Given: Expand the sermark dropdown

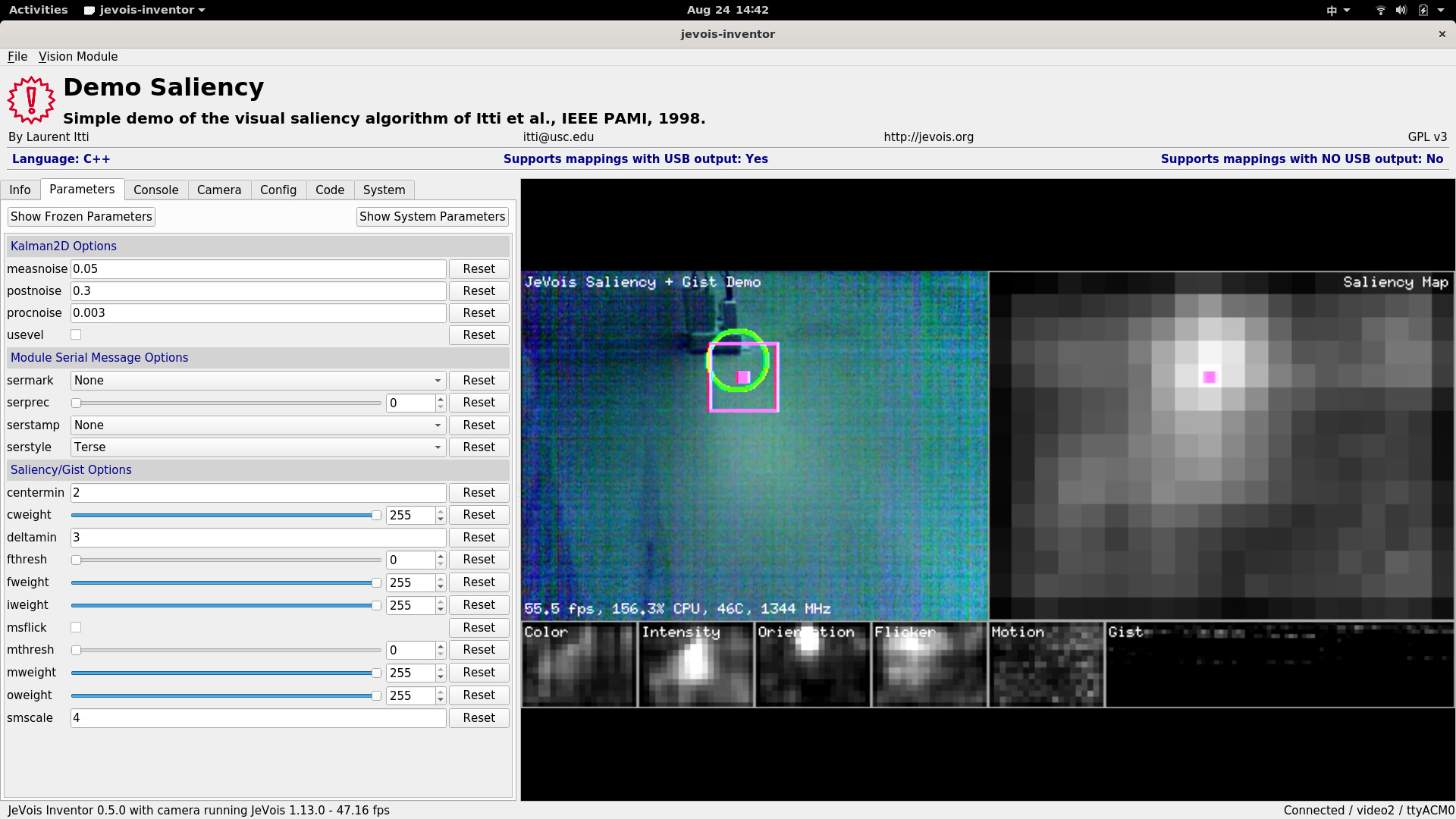Looking at the screenshot, I should [x=258, y=380].
